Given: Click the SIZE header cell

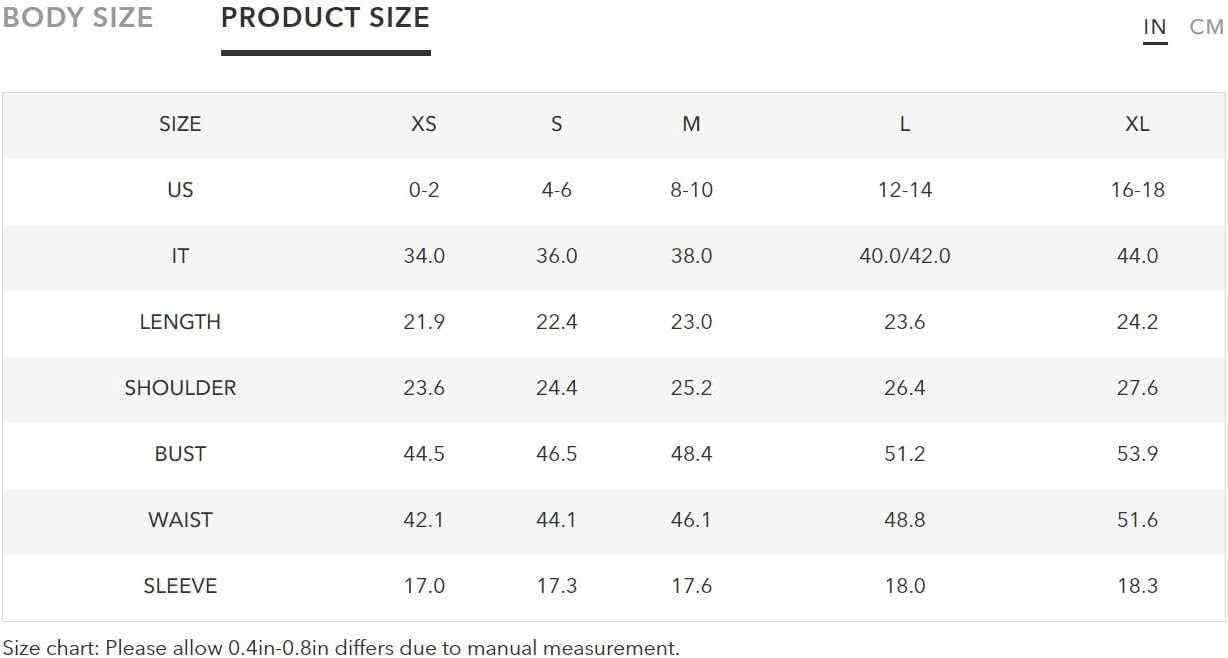Looking at the screenshot, I should (x=180, y=124).
